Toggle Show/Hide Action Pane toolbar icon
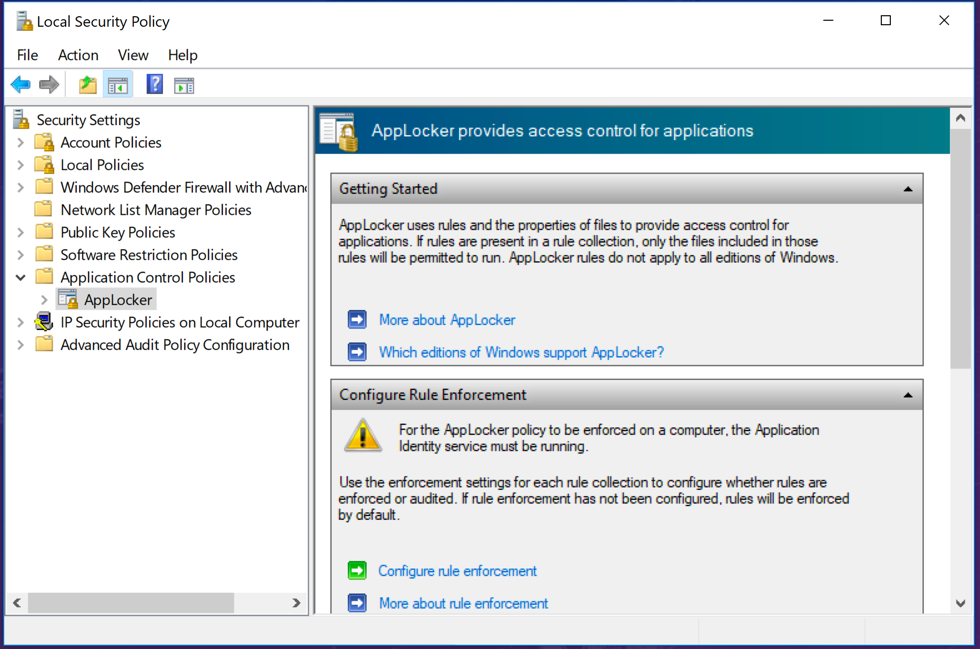The image size is (980, 649). [x=184, y=85]
